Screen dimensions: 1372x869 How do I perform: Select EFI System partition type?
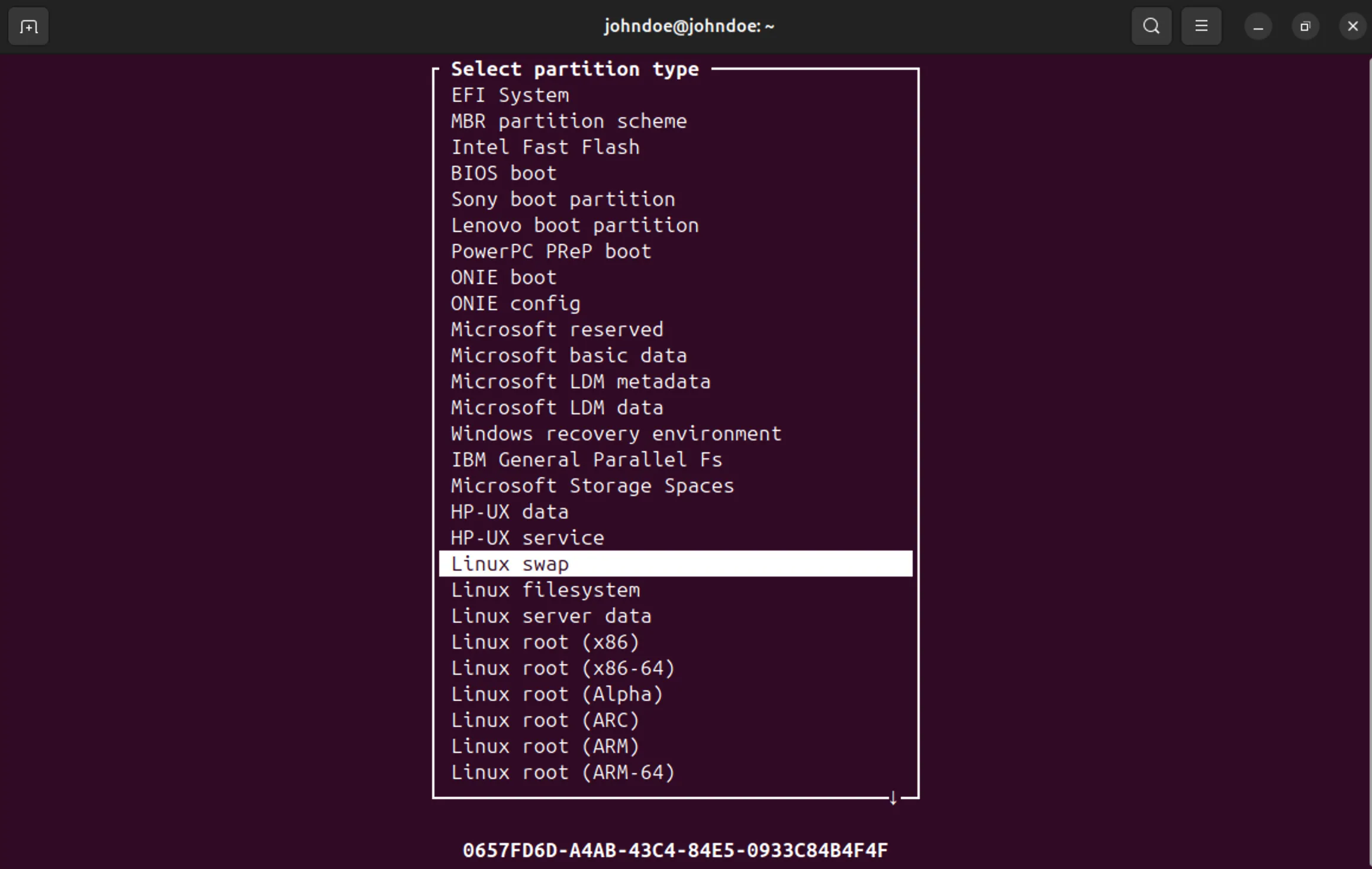point(510,95)
